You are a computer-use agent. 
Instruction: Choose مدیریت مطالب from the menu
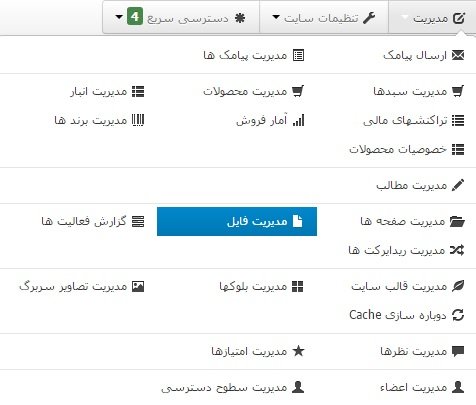coord(420,185)
